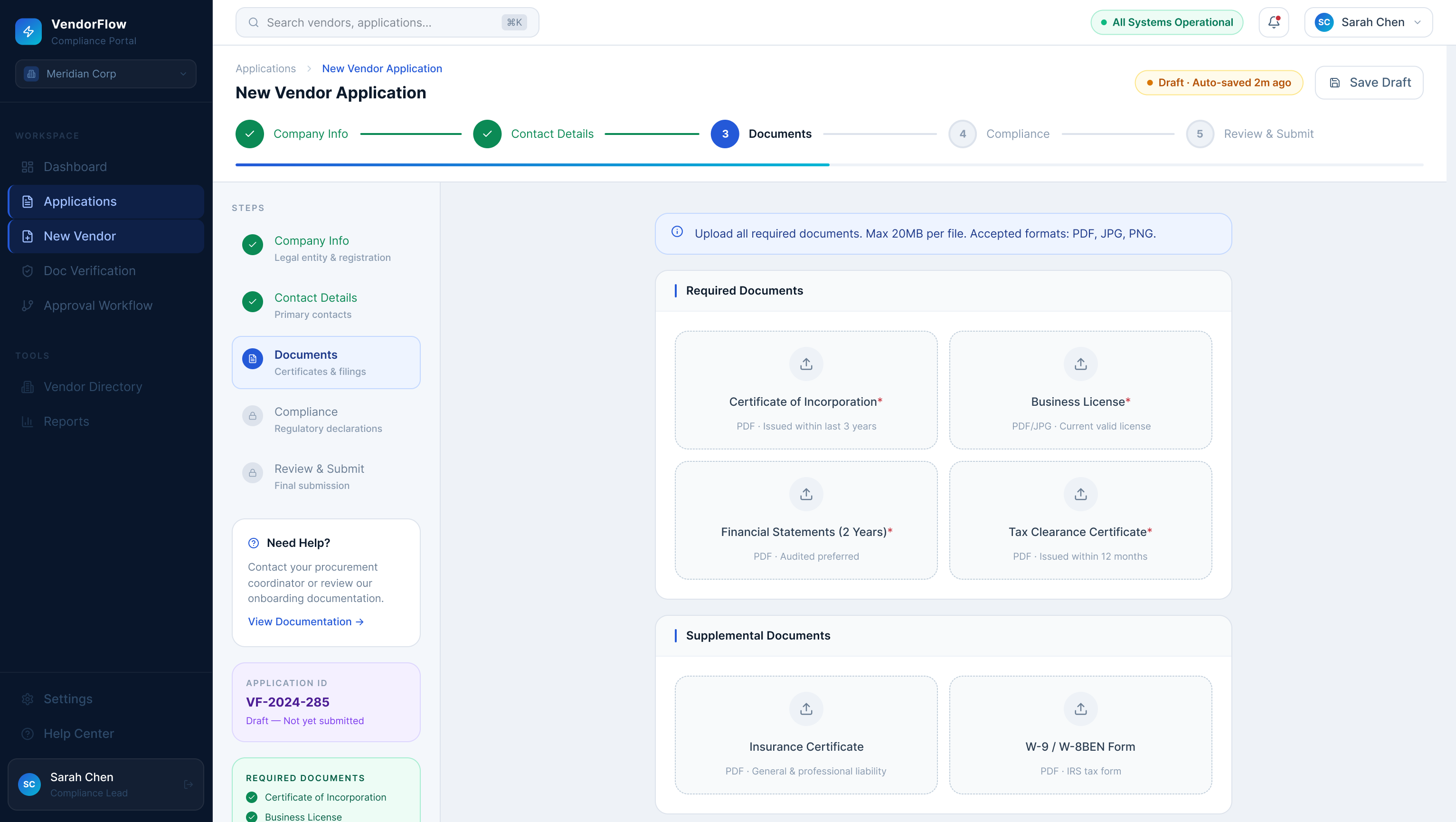Click the green check beside Company Info step
Screen dimensions: 1456x822
pyautogui.click(x=253, y=245)
